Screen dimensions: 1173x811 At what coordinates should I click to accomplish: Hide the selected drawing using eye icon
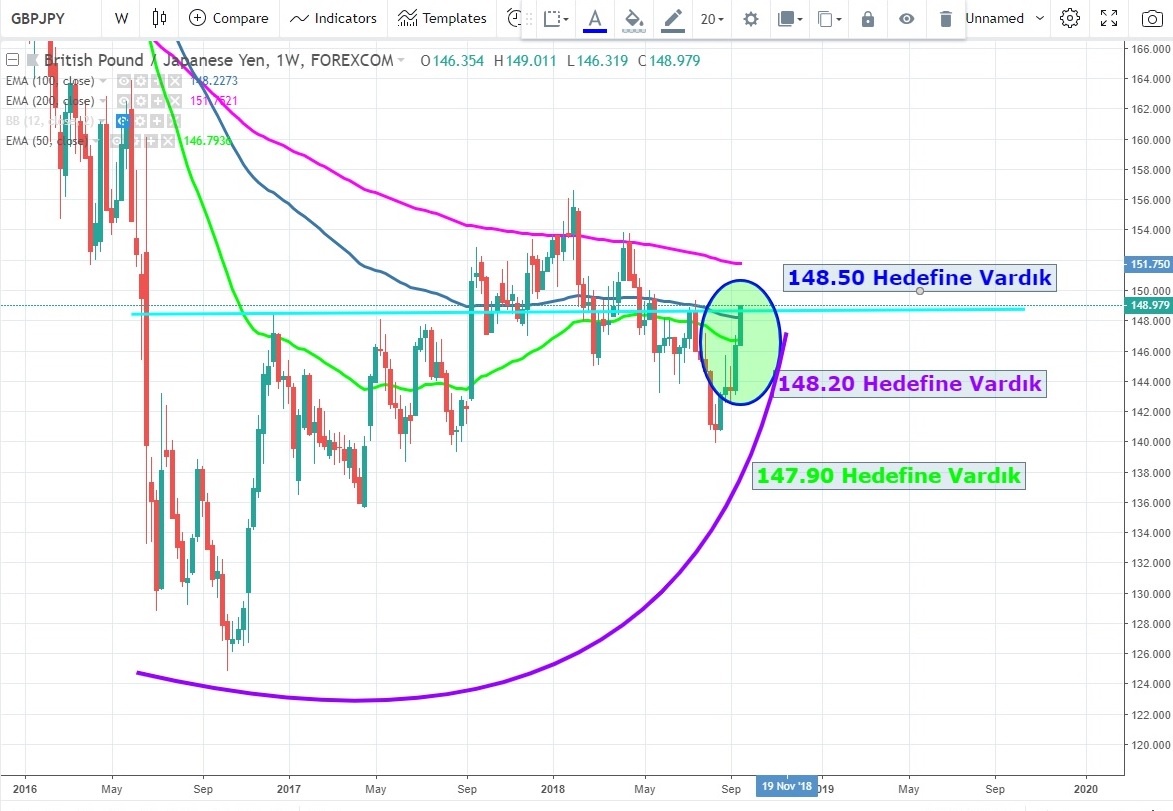pyautogui.click(x=907, y=19)
